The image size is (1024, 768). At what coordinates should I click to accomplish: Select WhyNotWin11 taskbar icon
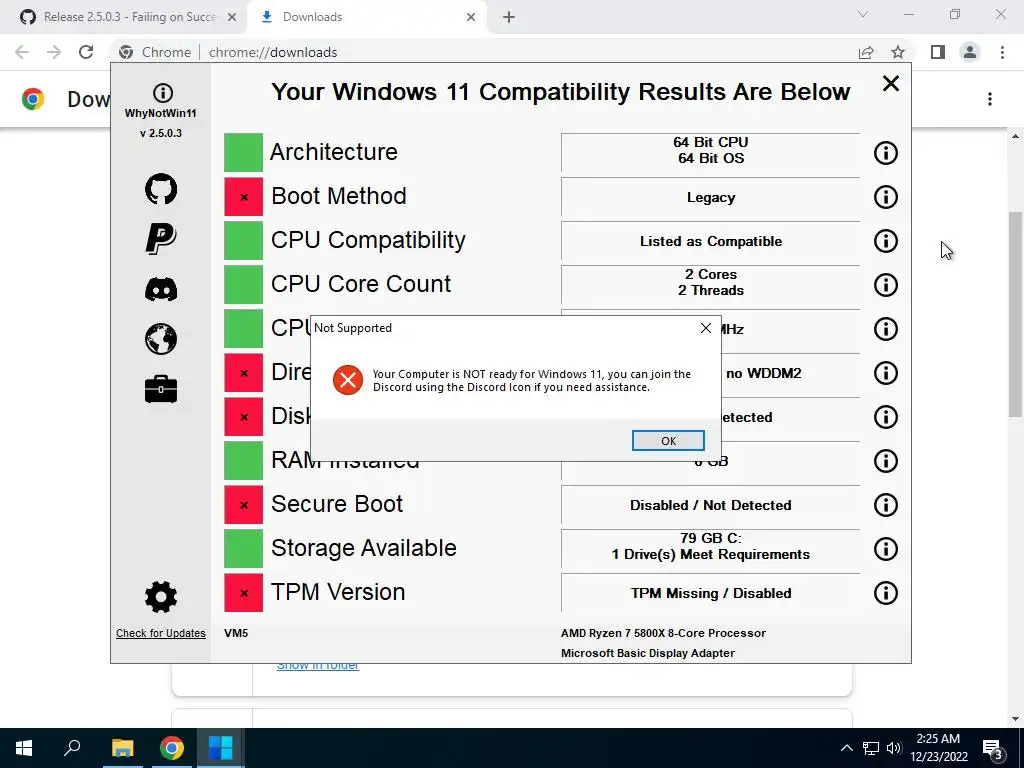pyautogui.click(x=221, y=748)
